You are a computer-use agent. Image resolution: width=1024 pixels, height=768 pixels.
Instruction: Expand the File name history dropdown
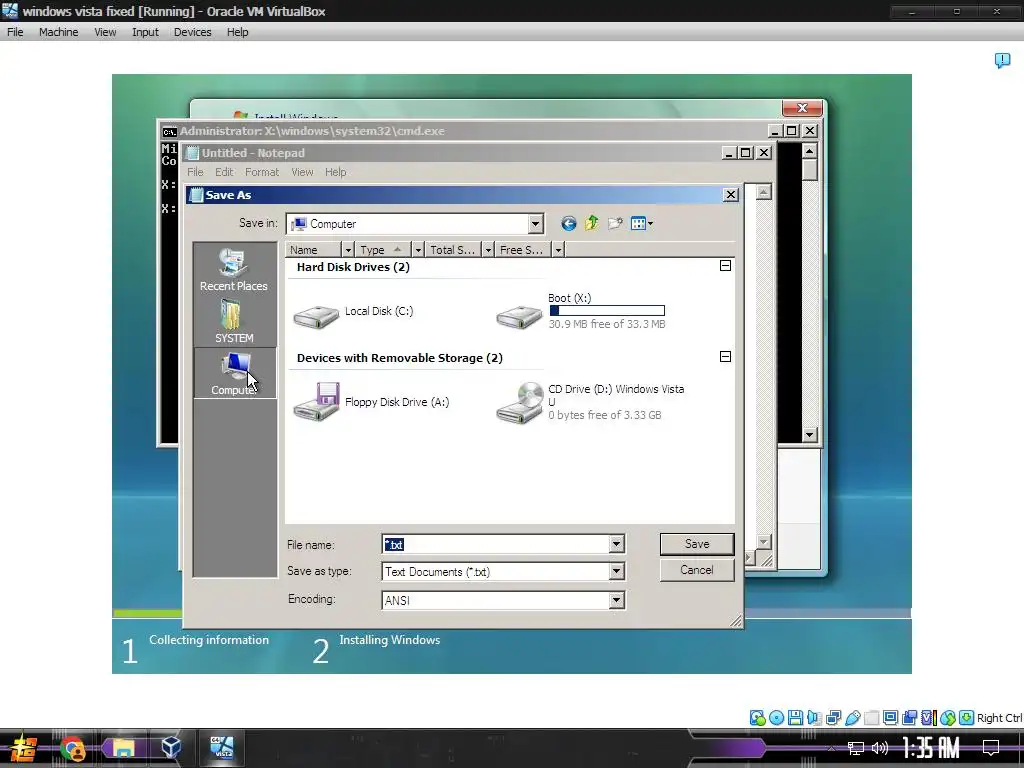click(x=616, y=544)
